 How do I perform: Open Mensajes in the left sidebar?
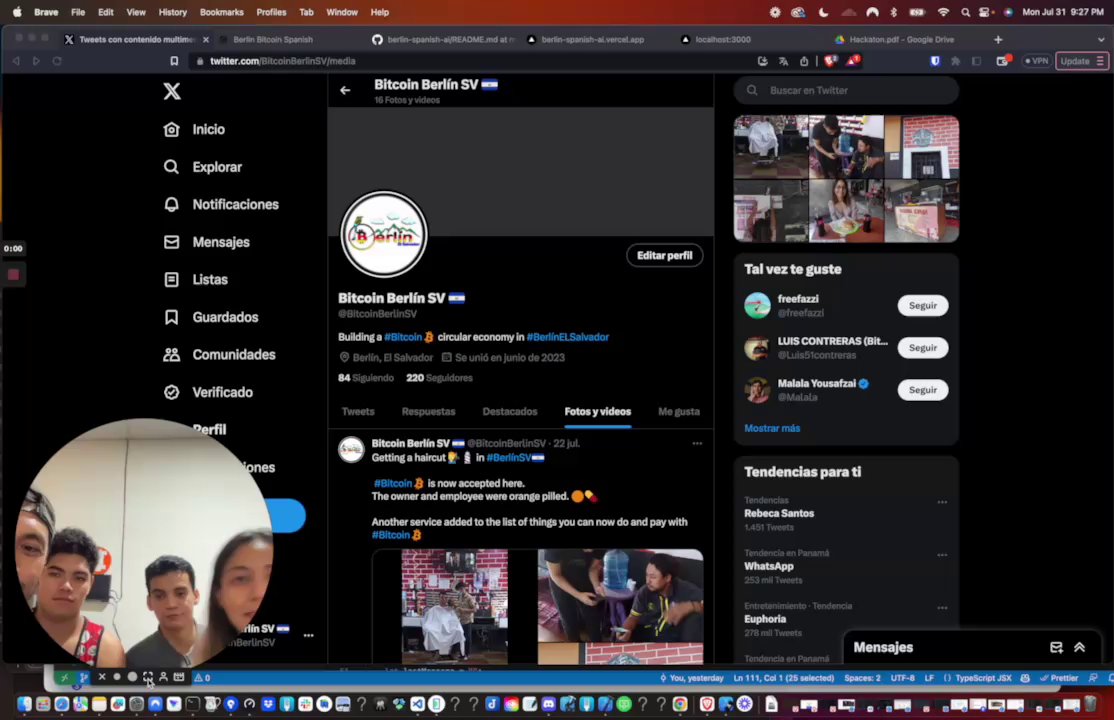[206, 242]
